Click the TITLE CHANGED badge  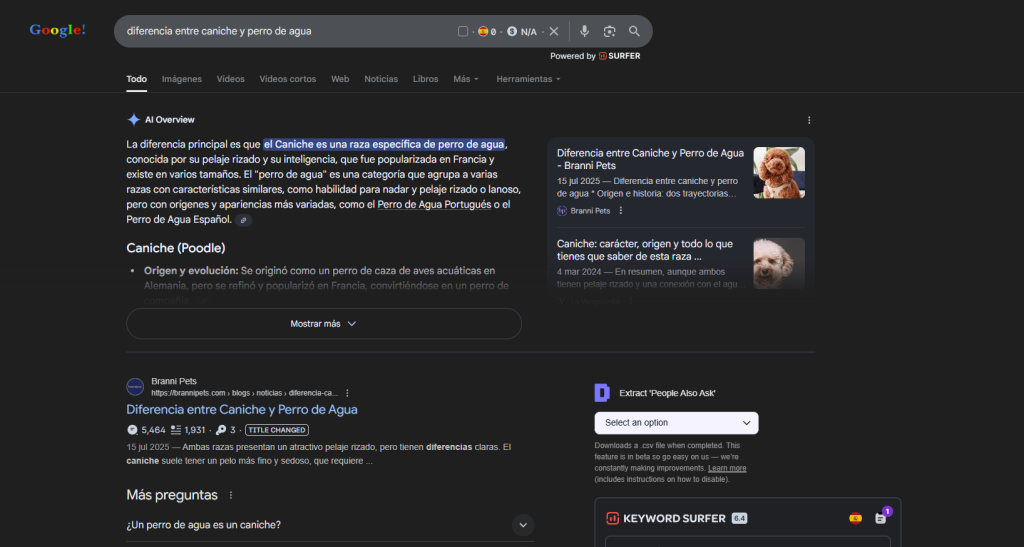(277, 430)
